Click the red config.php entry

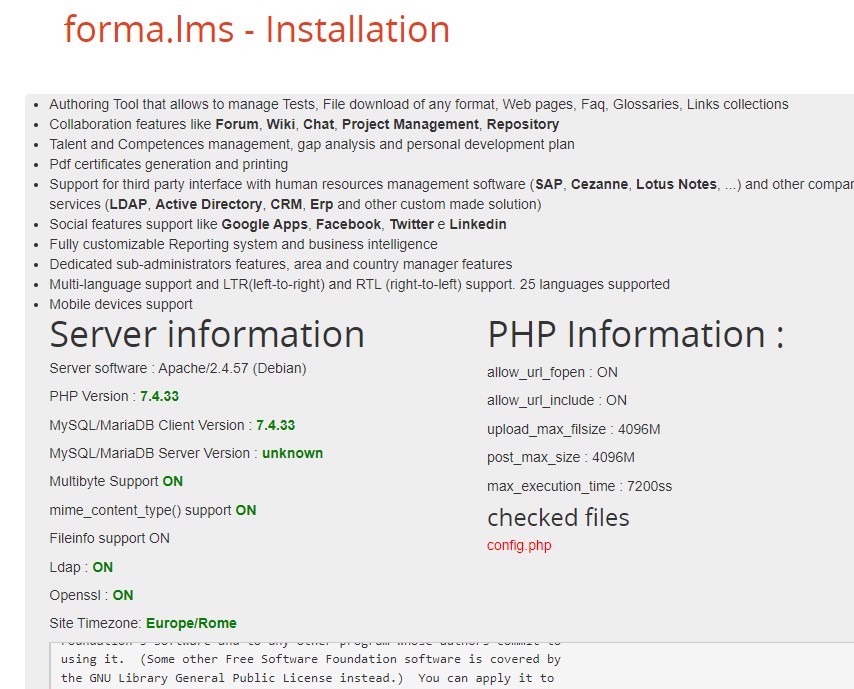point(519,545)
